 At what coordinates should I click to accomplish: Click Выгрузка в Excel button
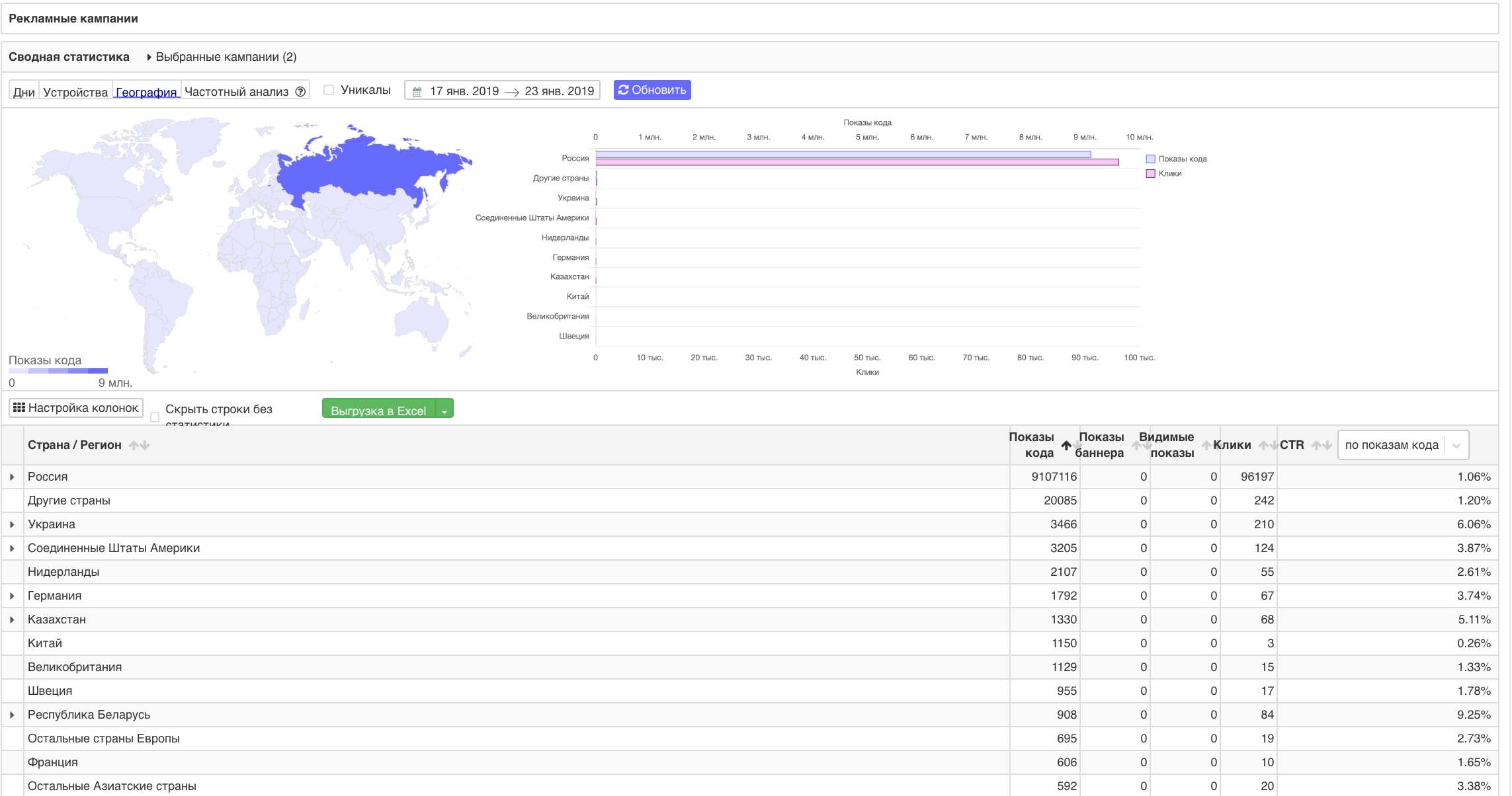click(378, 411)
